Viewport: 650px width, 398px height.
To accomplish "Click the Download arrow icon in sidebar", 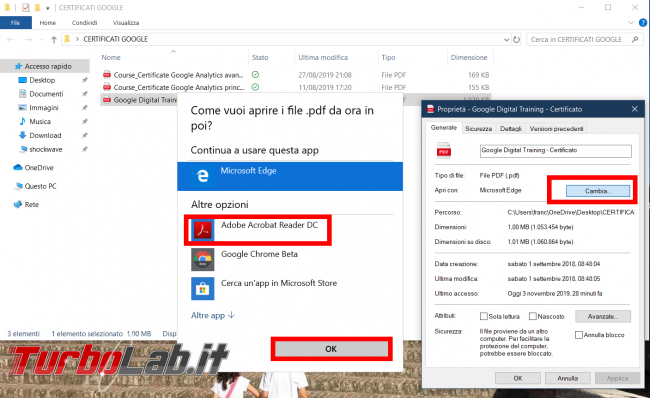I will coord(22,135).
